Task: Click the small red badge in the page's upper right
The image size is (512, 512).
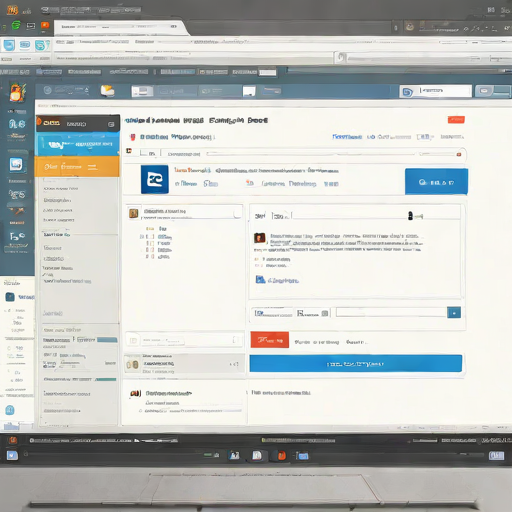Action: 456,119
